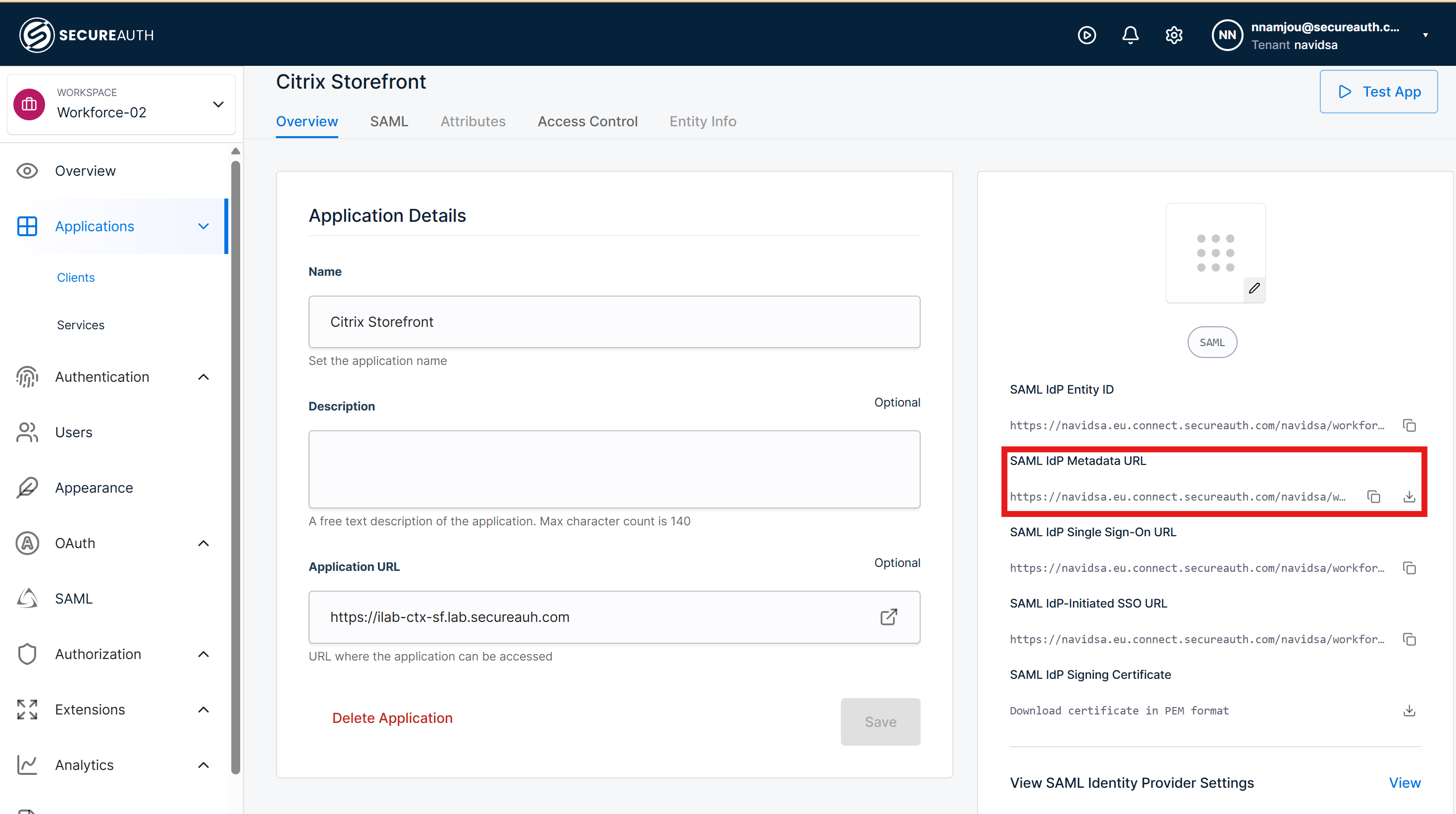Click the SAML IdP Metadata URL text
Screen dimensions: 1456x814
pyautogui.click(x=1178, y=497)
